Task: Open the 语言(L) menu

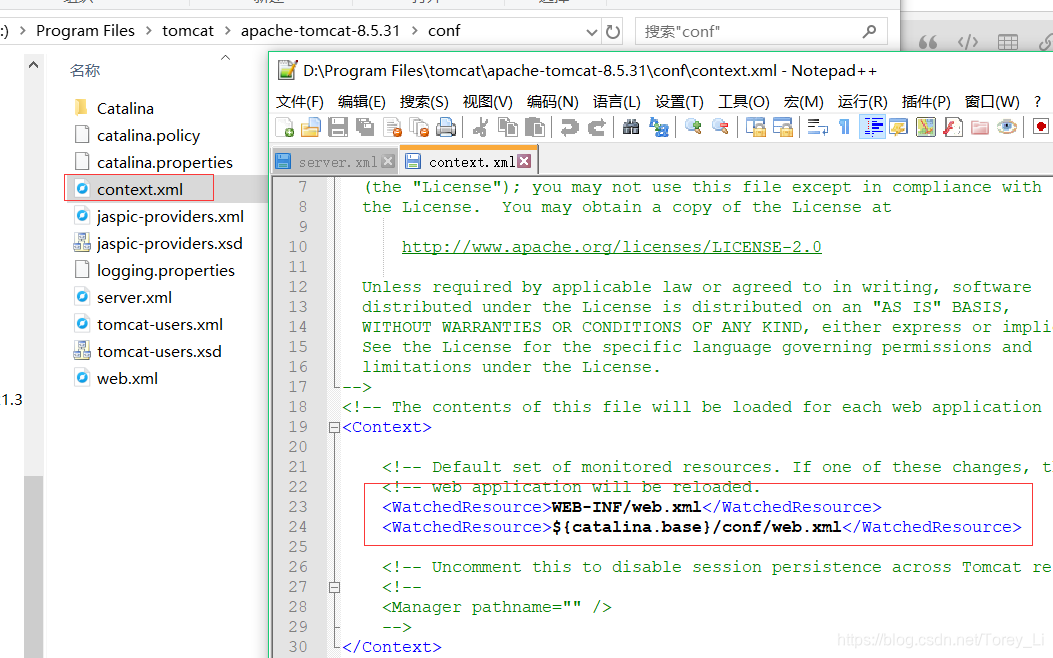Action: pyautogui.click(x=616, y=101)
